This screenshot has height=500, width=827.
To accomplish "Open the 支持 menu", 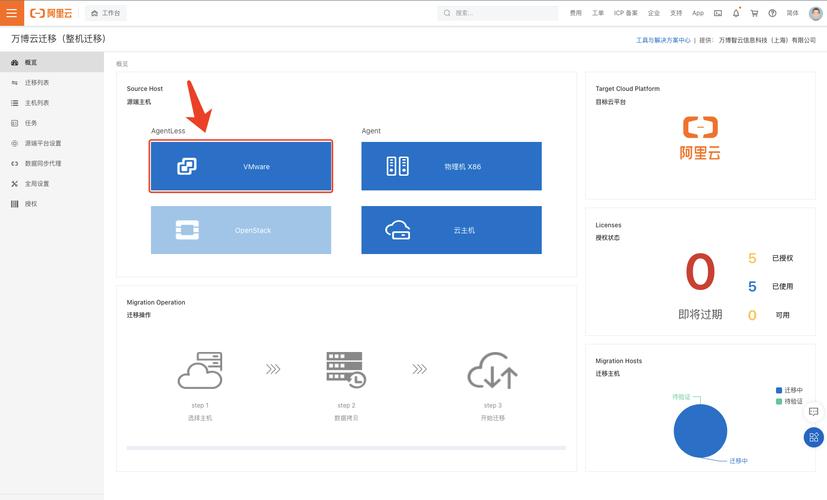I will coord(676,13).
